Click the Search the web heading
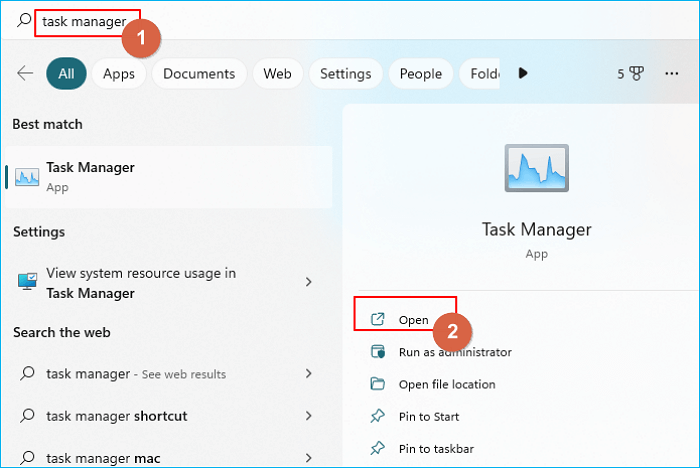 pyautogui.click(x=62, y=333)
